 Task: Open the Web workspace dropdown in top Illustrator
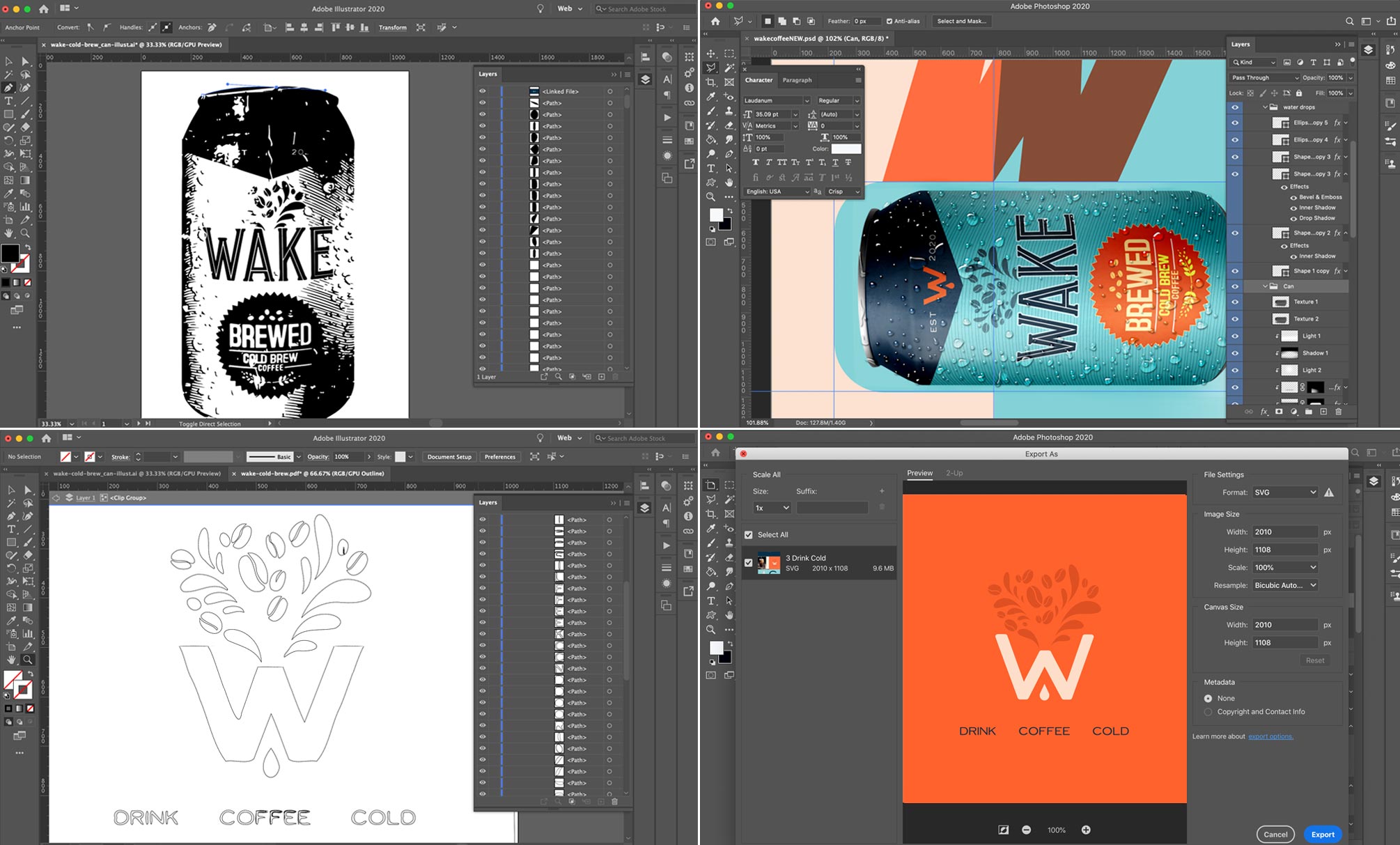tap(570, 9)
